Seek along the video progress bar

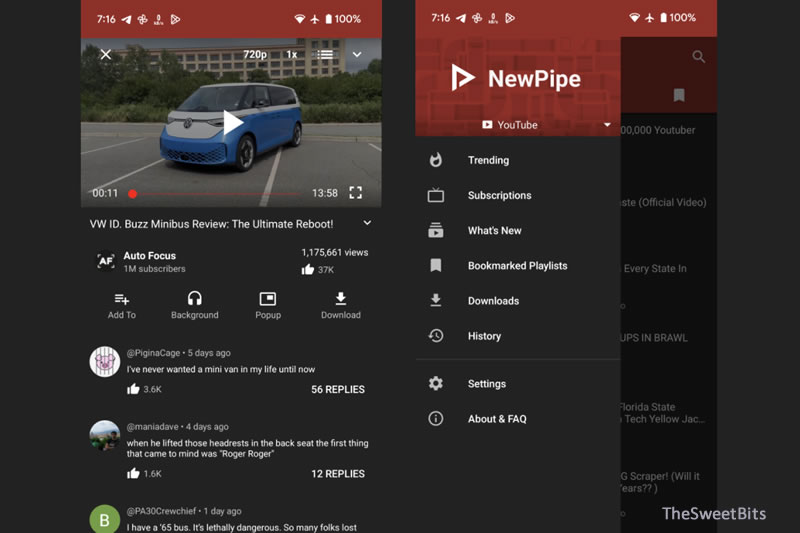coord(217,194)
